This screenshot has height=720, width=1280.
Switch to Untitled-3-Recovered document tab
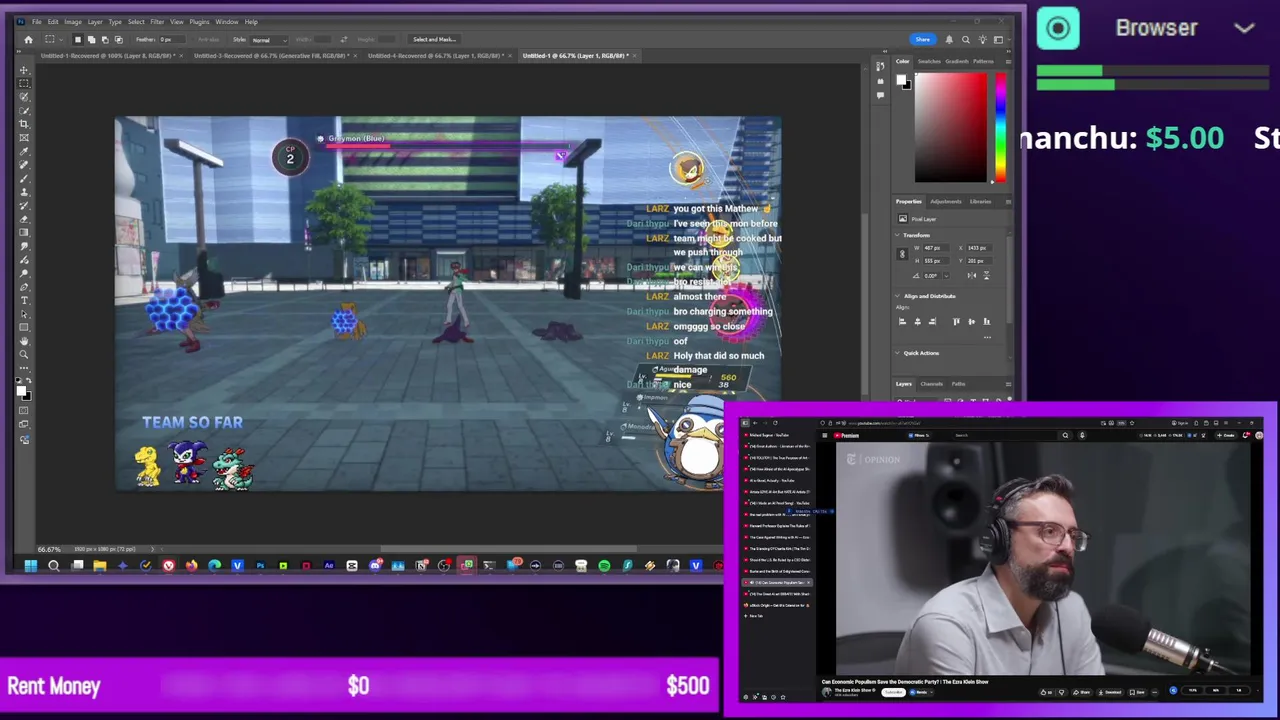[x=270, y=55]
